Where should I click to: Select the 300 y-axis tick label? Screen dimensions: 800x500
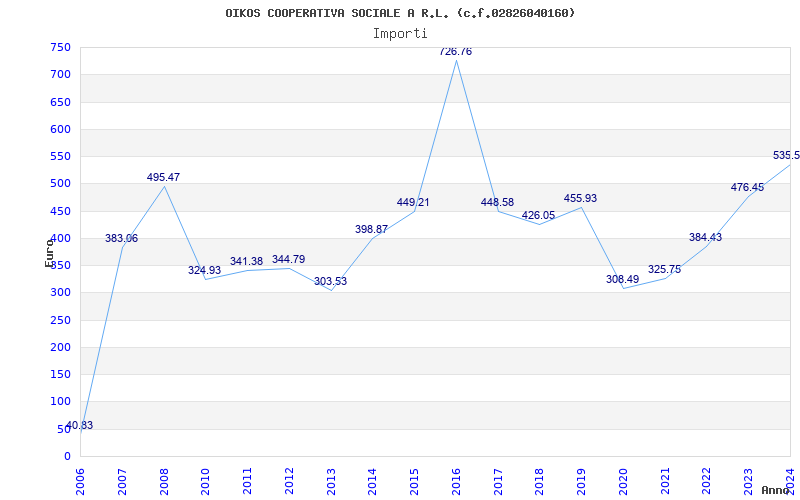(60, 293)
